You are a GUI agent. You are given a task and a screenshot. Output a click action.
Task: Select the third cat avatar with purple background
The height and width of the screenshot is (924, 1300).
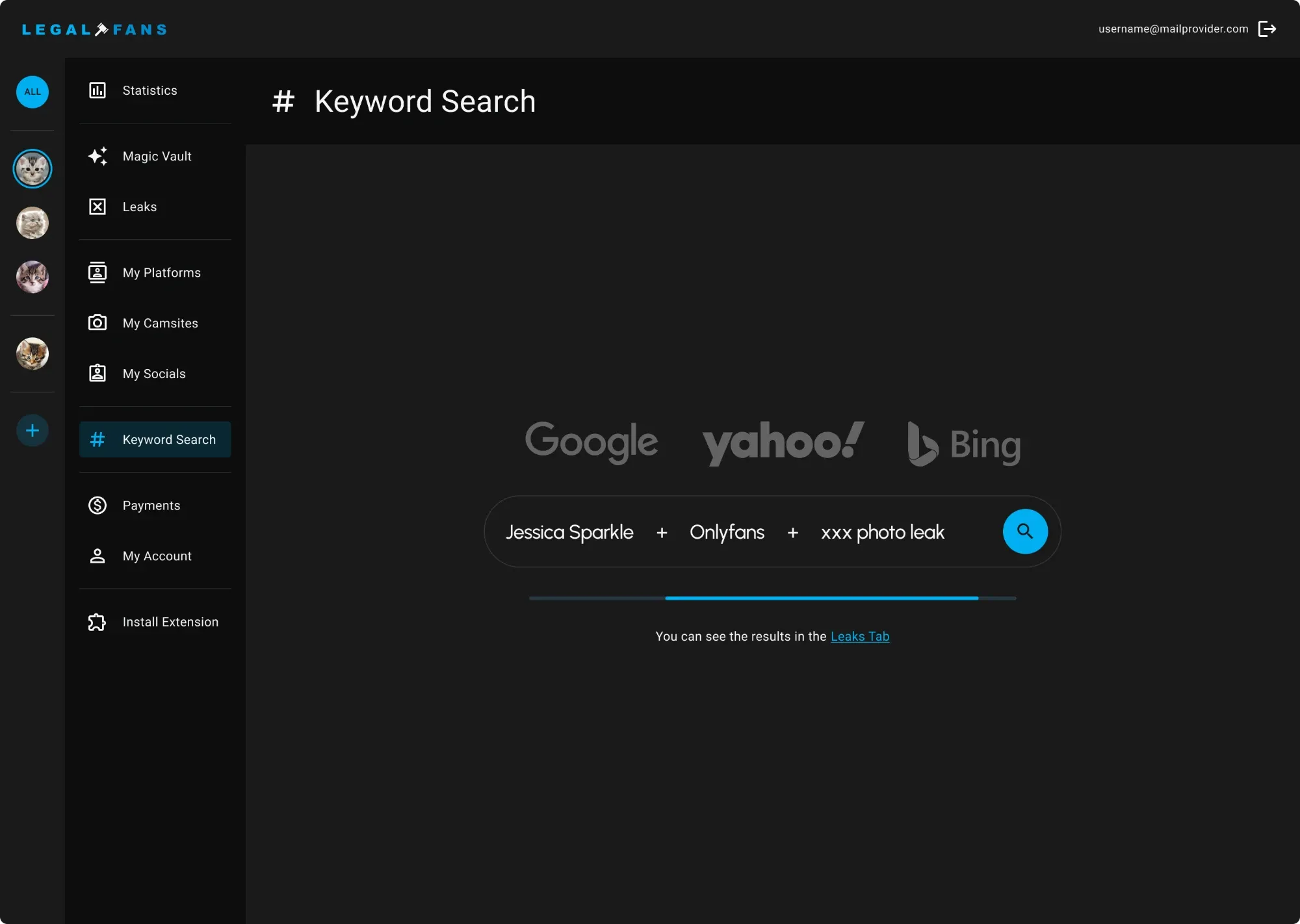(x=32, y=277)
